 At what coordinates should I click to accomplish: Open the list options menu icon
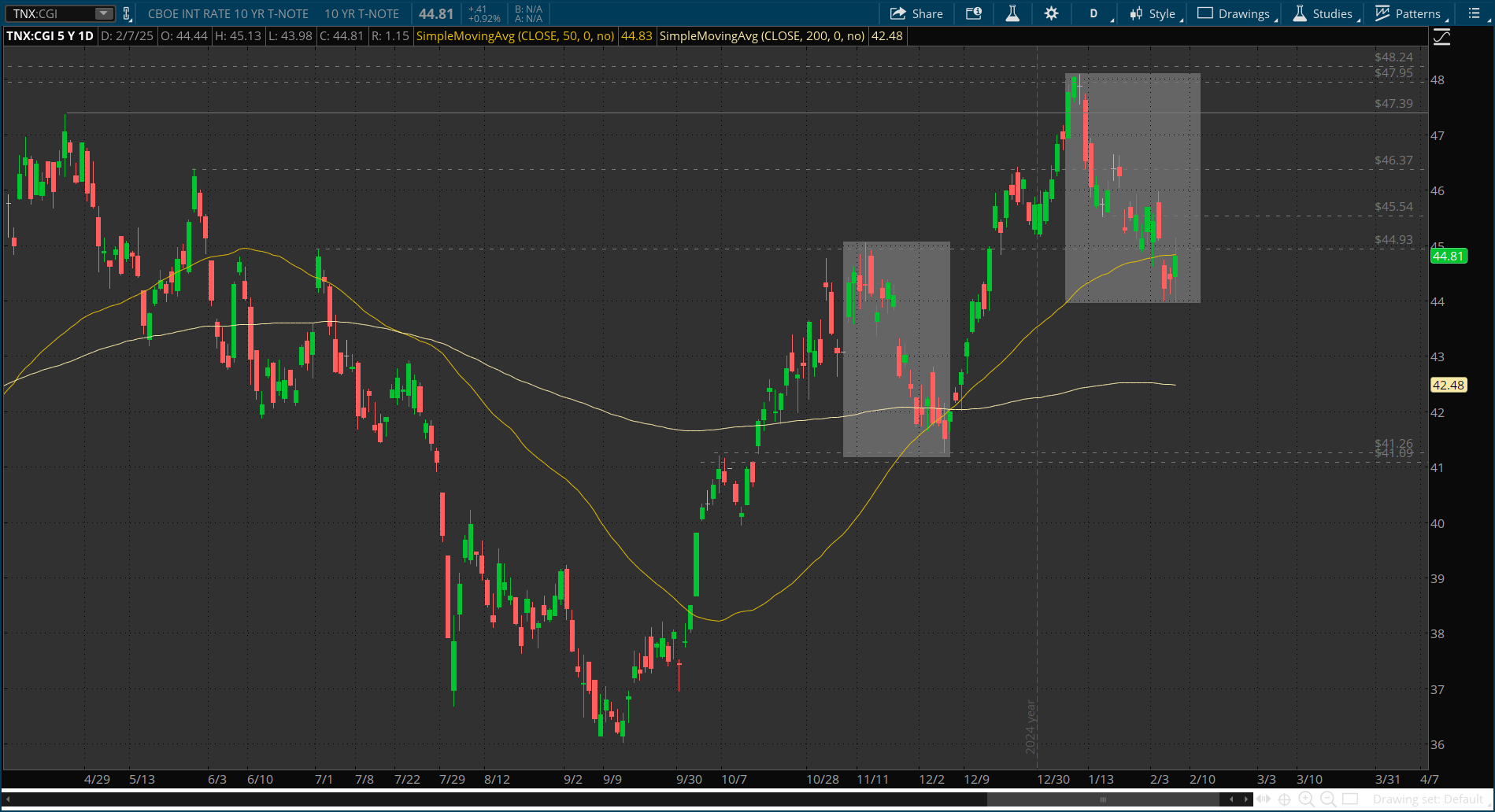(1475, 13)
